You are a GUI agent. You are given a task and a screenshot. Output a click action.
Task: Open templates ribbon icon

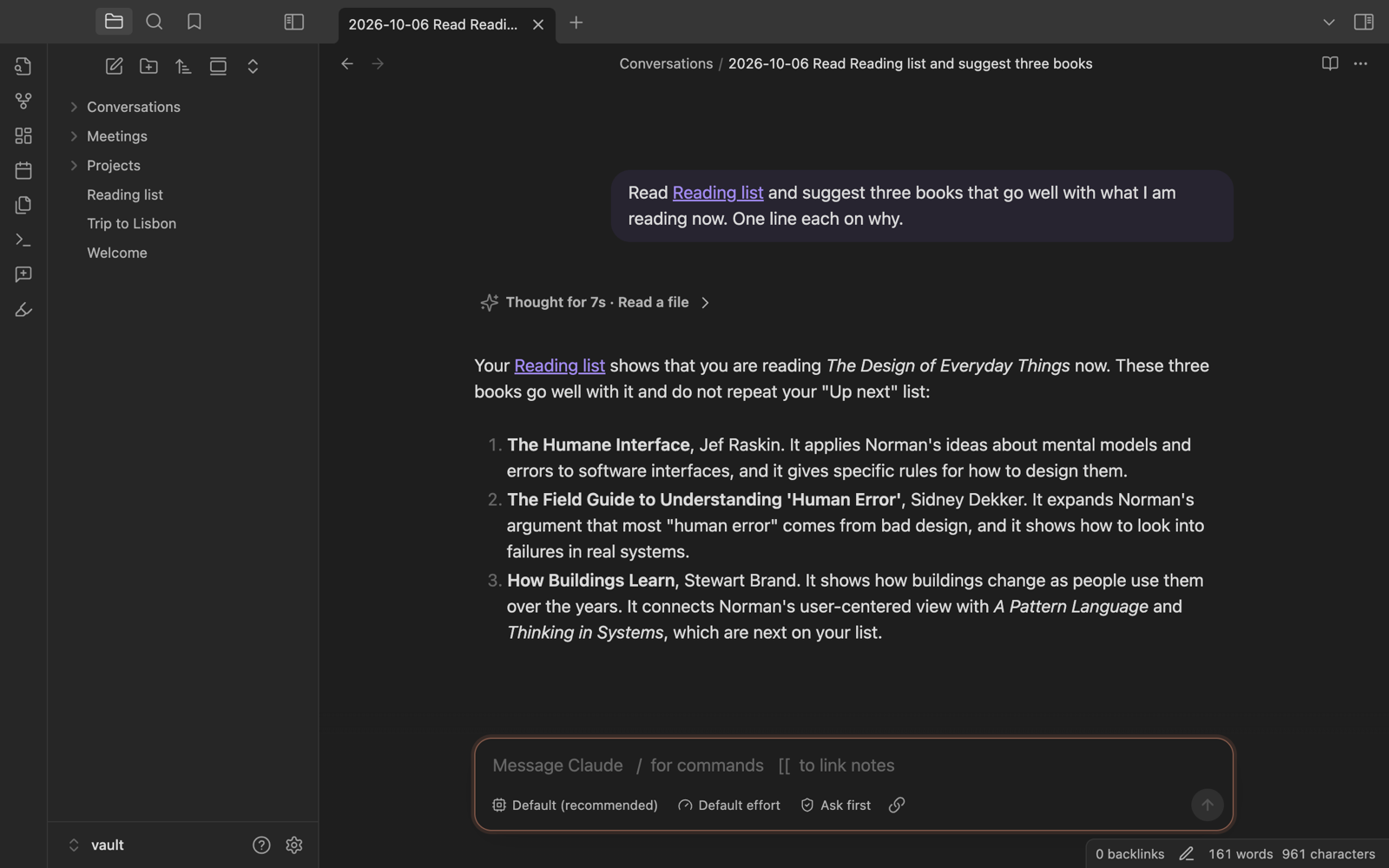point(23,205)
